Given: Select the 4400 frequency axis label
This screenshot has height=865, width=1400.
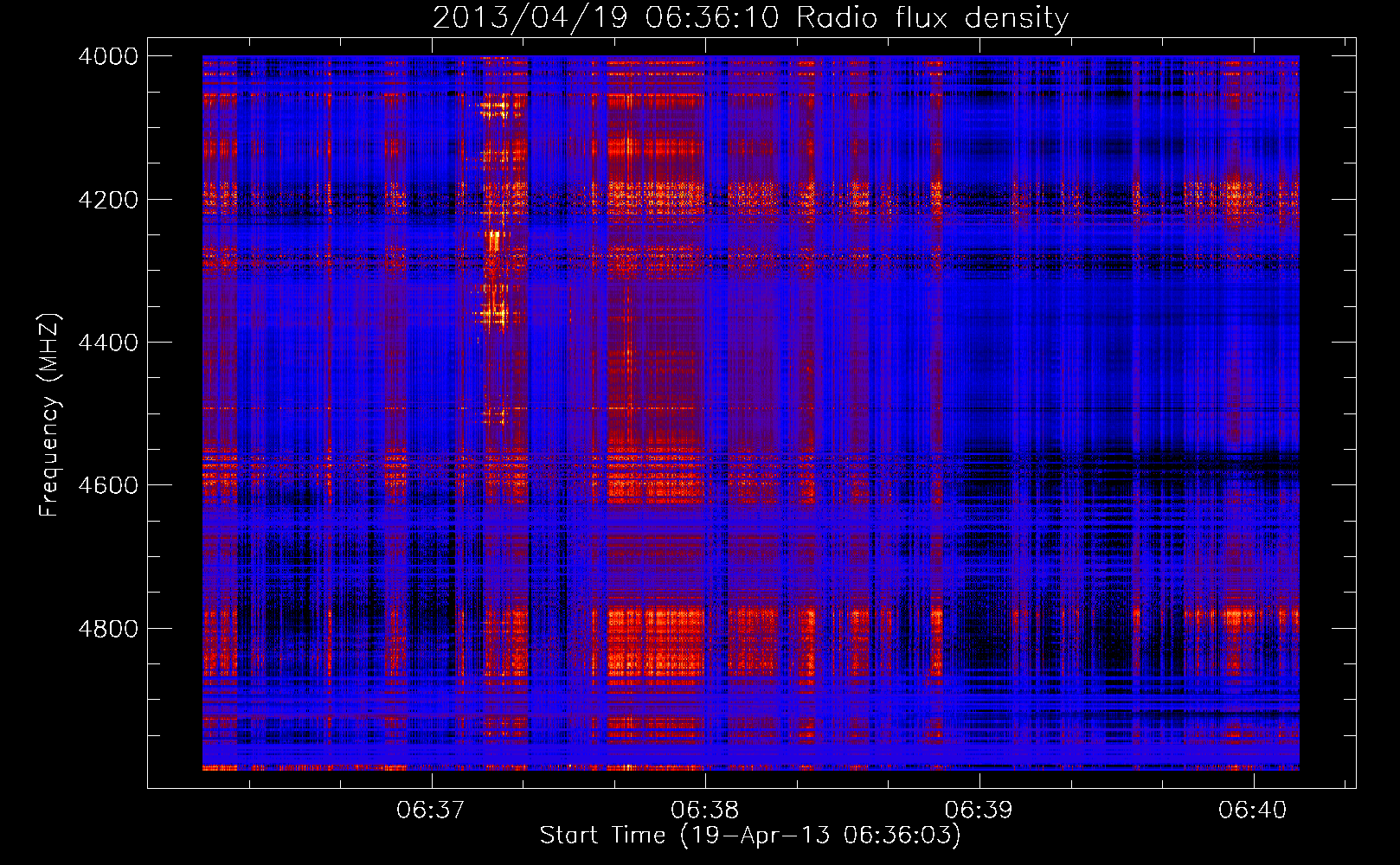Looking at the screenshot, I should click(x=108, y=343).
